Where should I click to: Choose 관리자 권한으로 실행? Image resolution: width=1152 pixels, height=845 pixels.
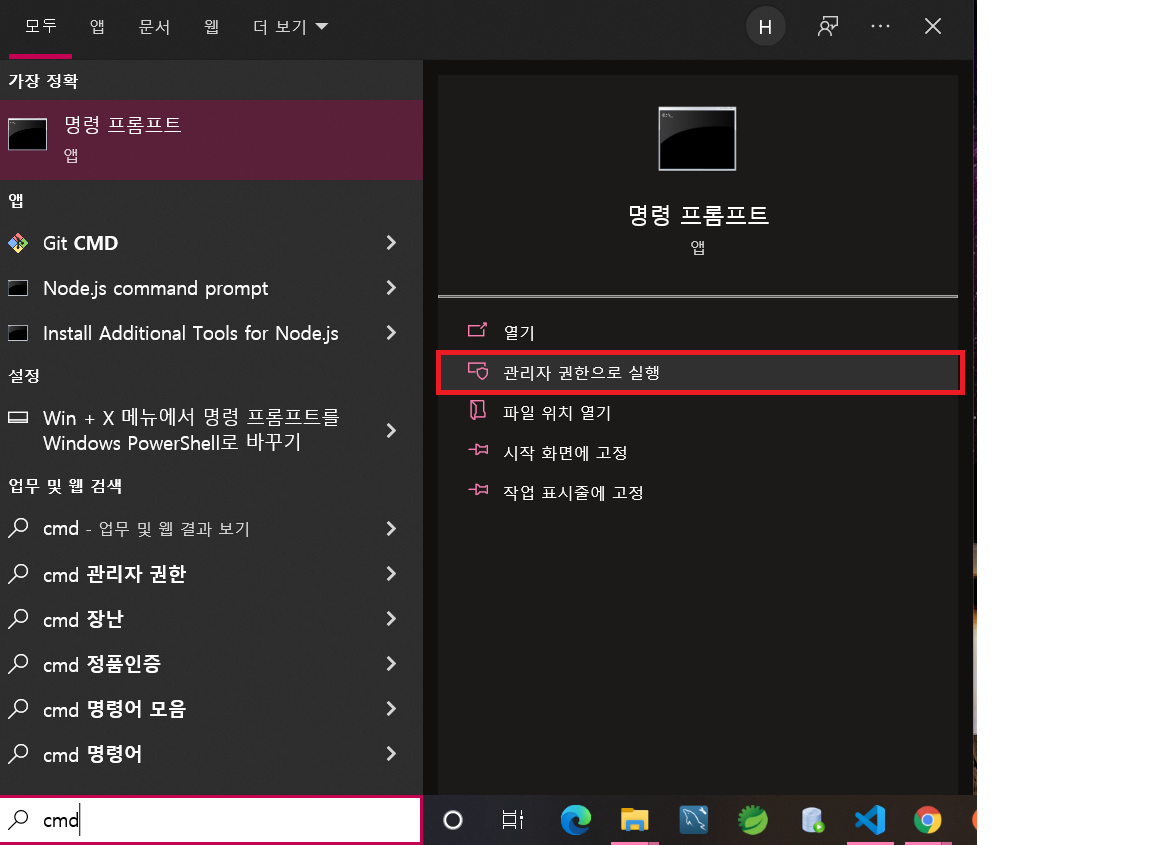(699, 373)
